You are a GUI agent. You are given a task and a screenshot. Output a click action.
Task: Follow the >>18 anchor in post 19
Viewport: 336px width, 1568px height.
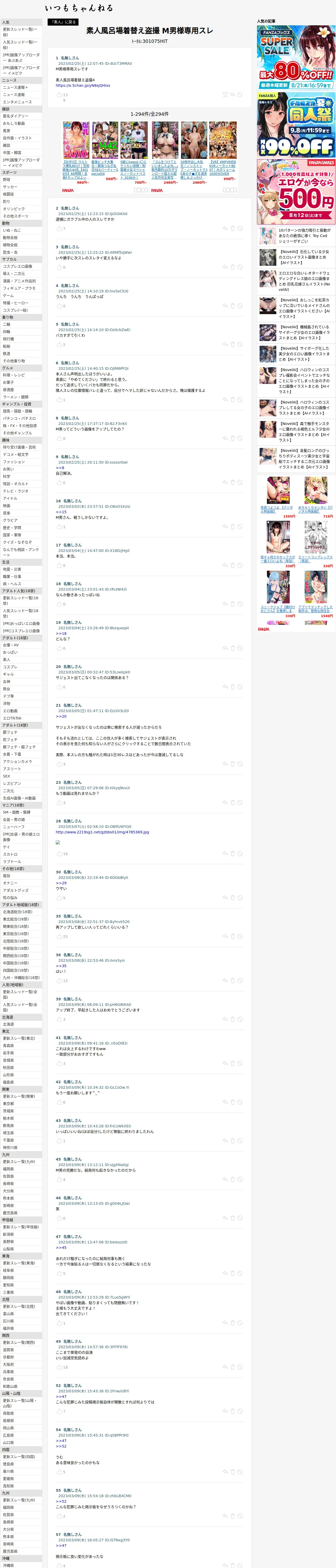[61, 634]
